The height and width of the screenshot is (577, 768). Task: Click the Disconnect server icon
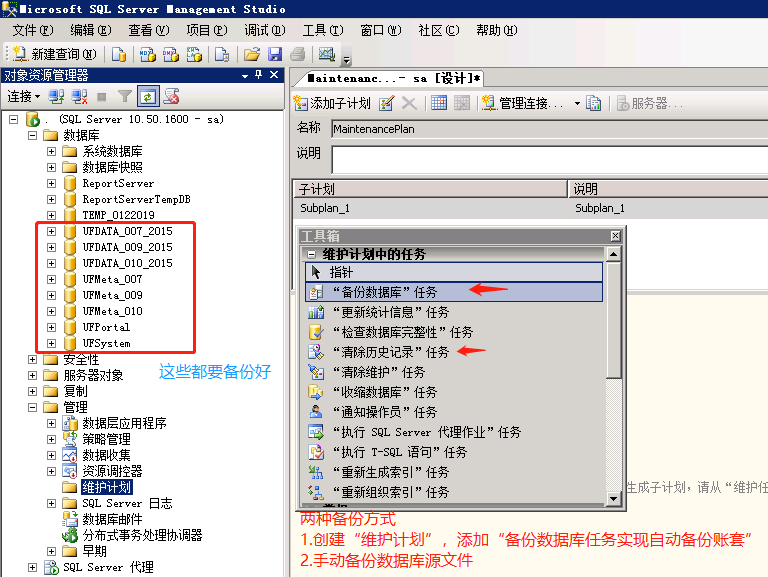[79, 96]
